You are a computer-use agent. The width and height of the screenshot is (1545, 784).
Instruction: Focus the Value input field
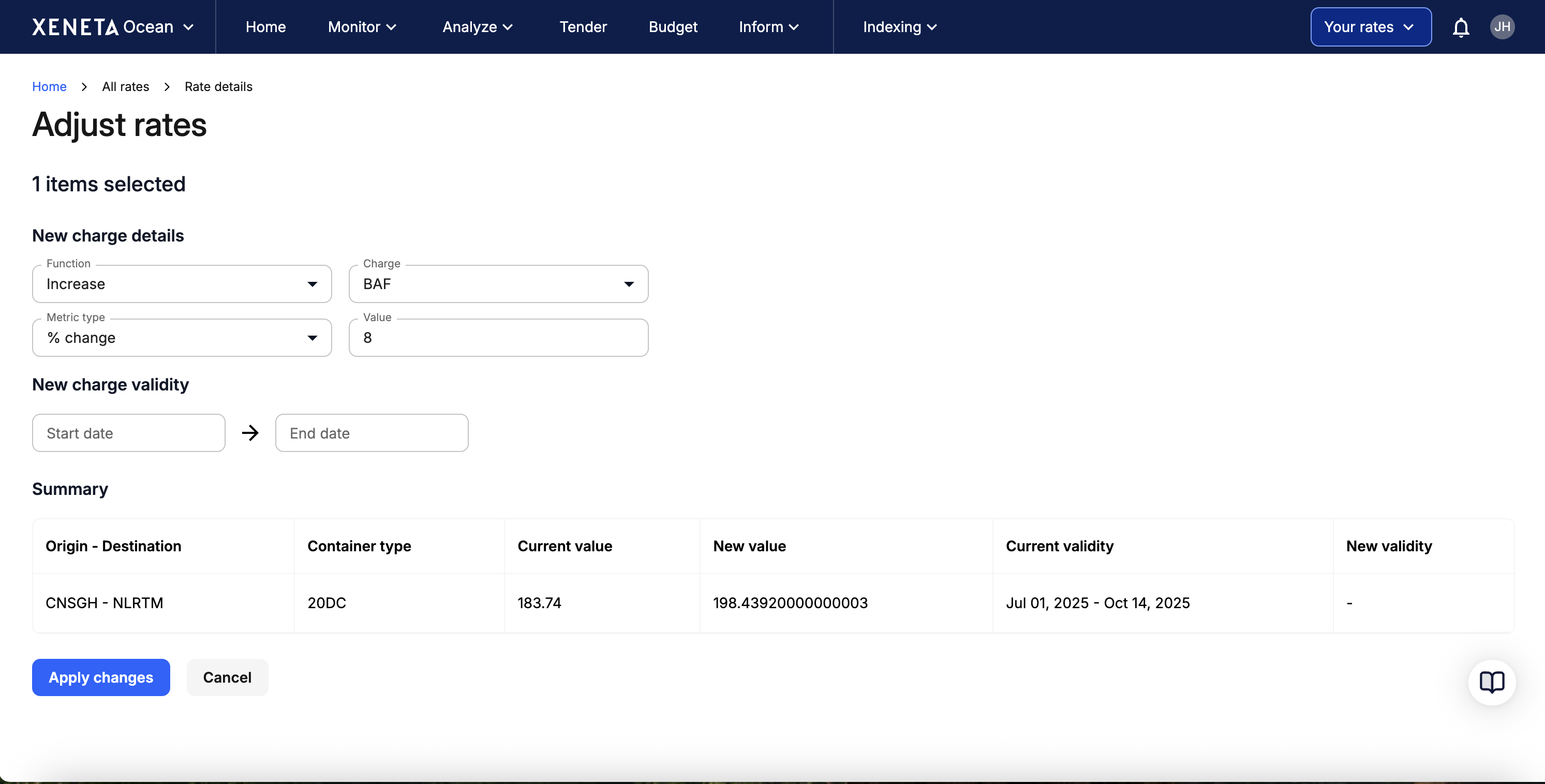pyautogui.click(x=498, y=338)
